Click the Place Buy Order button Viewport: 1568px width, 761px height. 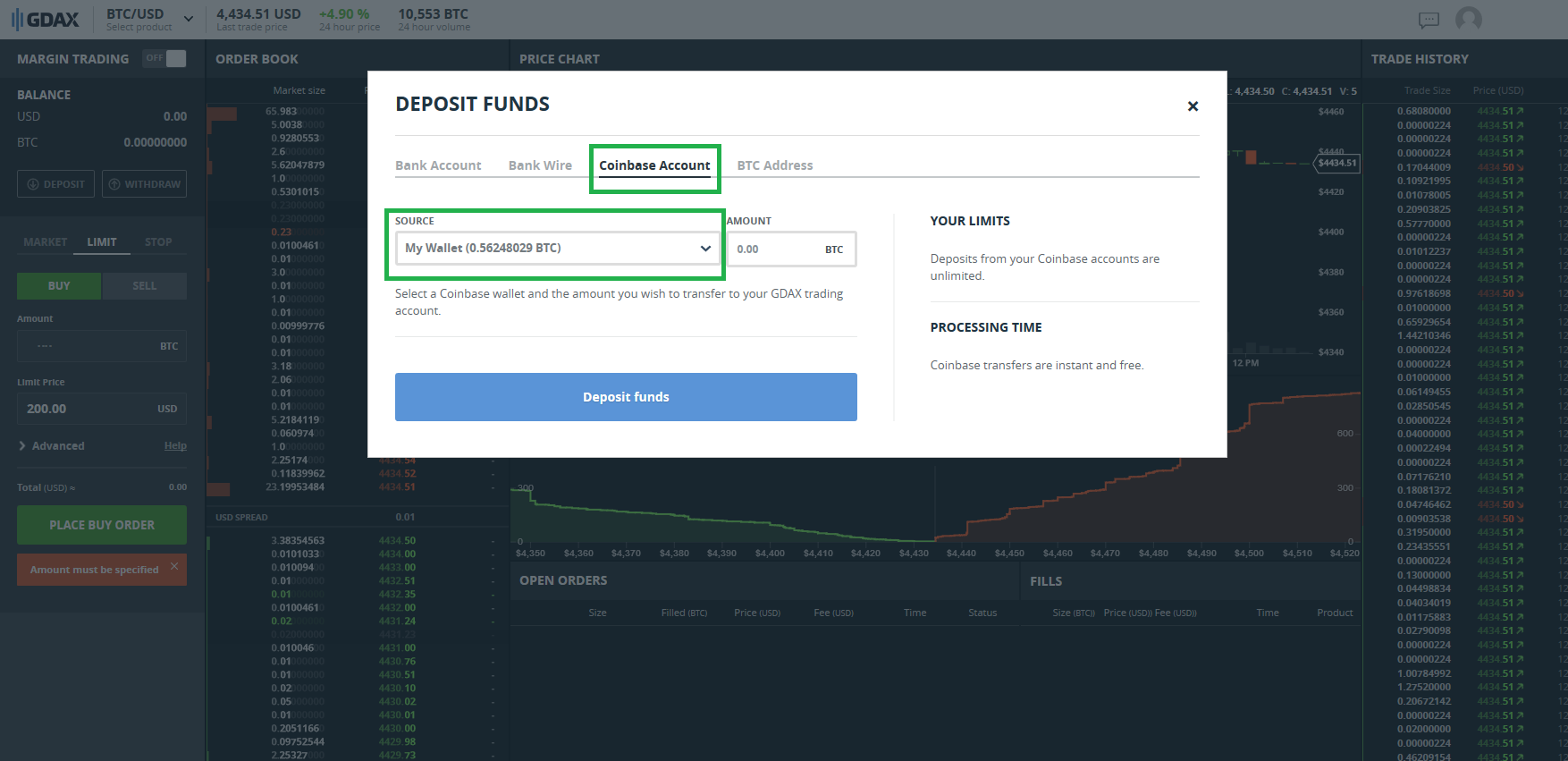102,525
